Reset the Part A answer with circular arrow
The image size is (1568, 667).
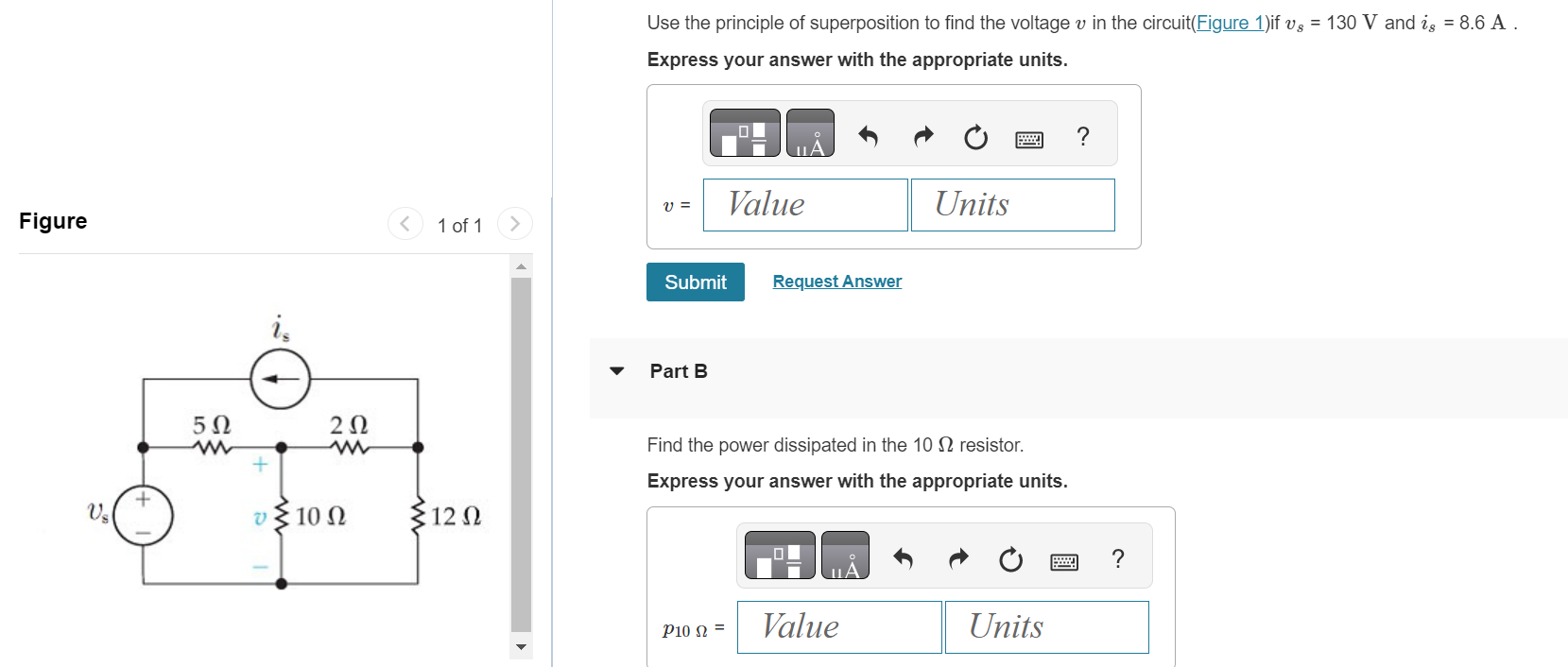tap(974, 137)
